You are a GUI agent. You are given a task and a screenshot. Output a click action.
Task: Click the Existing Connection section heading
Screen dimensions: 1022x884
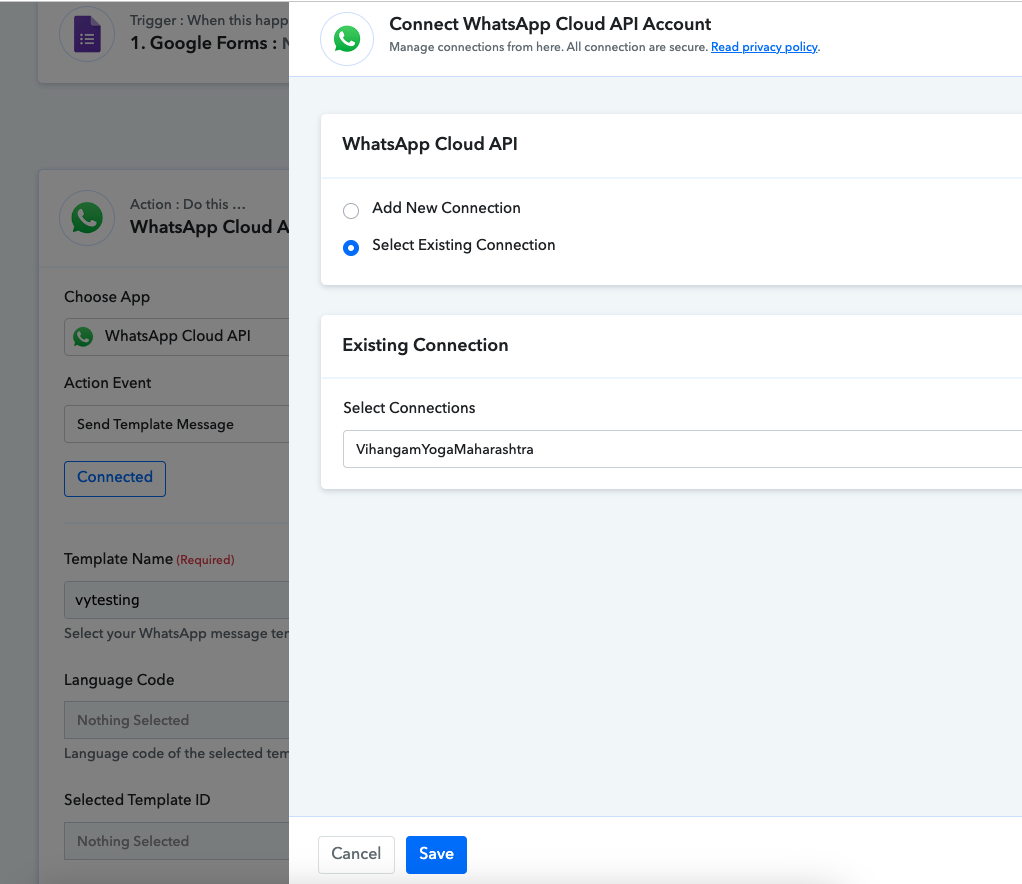[425, 345]
